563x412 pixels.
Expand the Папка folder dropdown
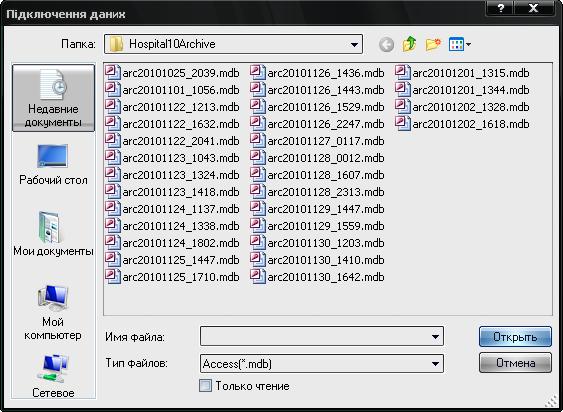354,45
